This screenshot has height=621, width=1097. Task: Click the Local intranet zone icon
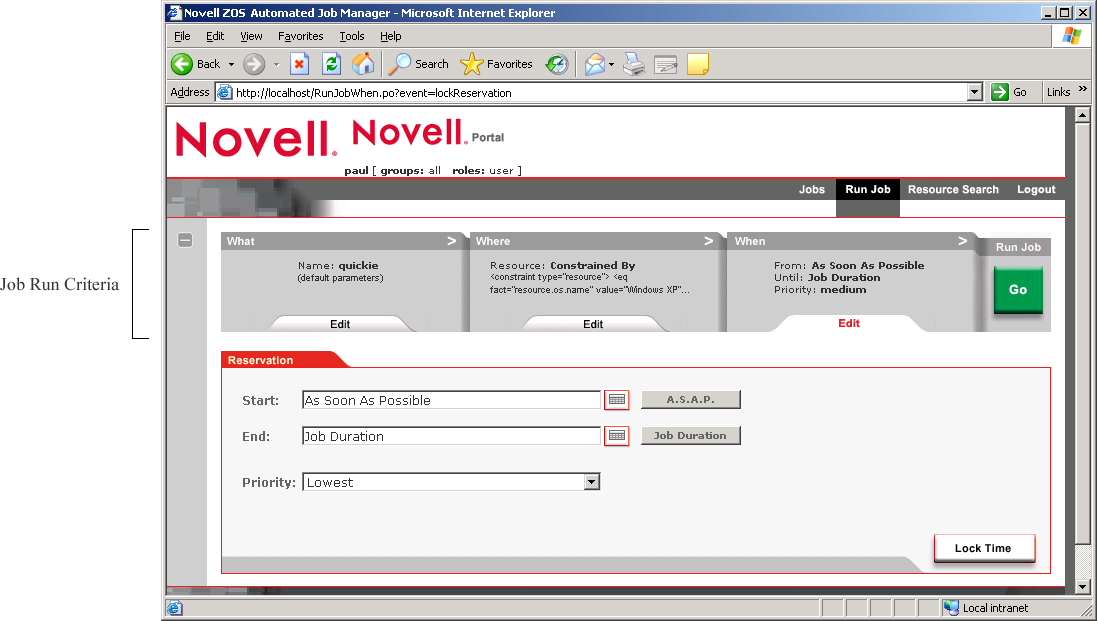(x=951, y=608)
